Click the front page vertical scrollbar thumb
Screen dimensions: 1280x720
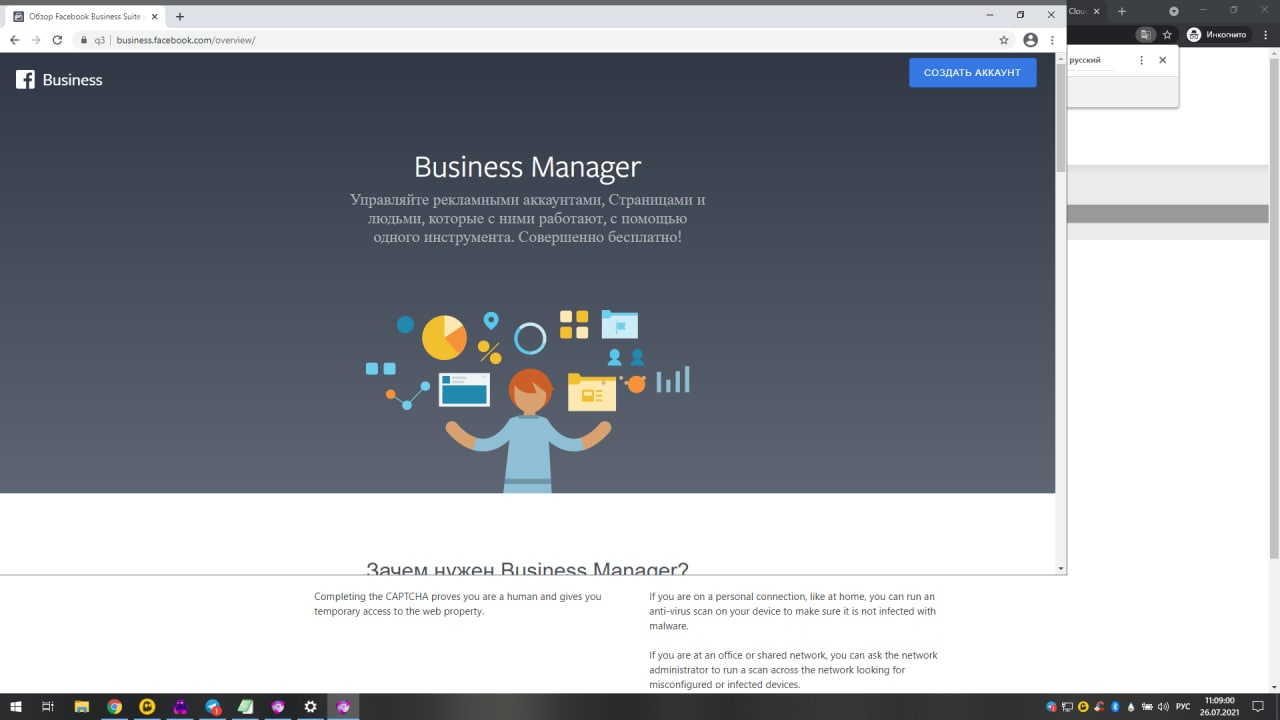coord(1061,120)
